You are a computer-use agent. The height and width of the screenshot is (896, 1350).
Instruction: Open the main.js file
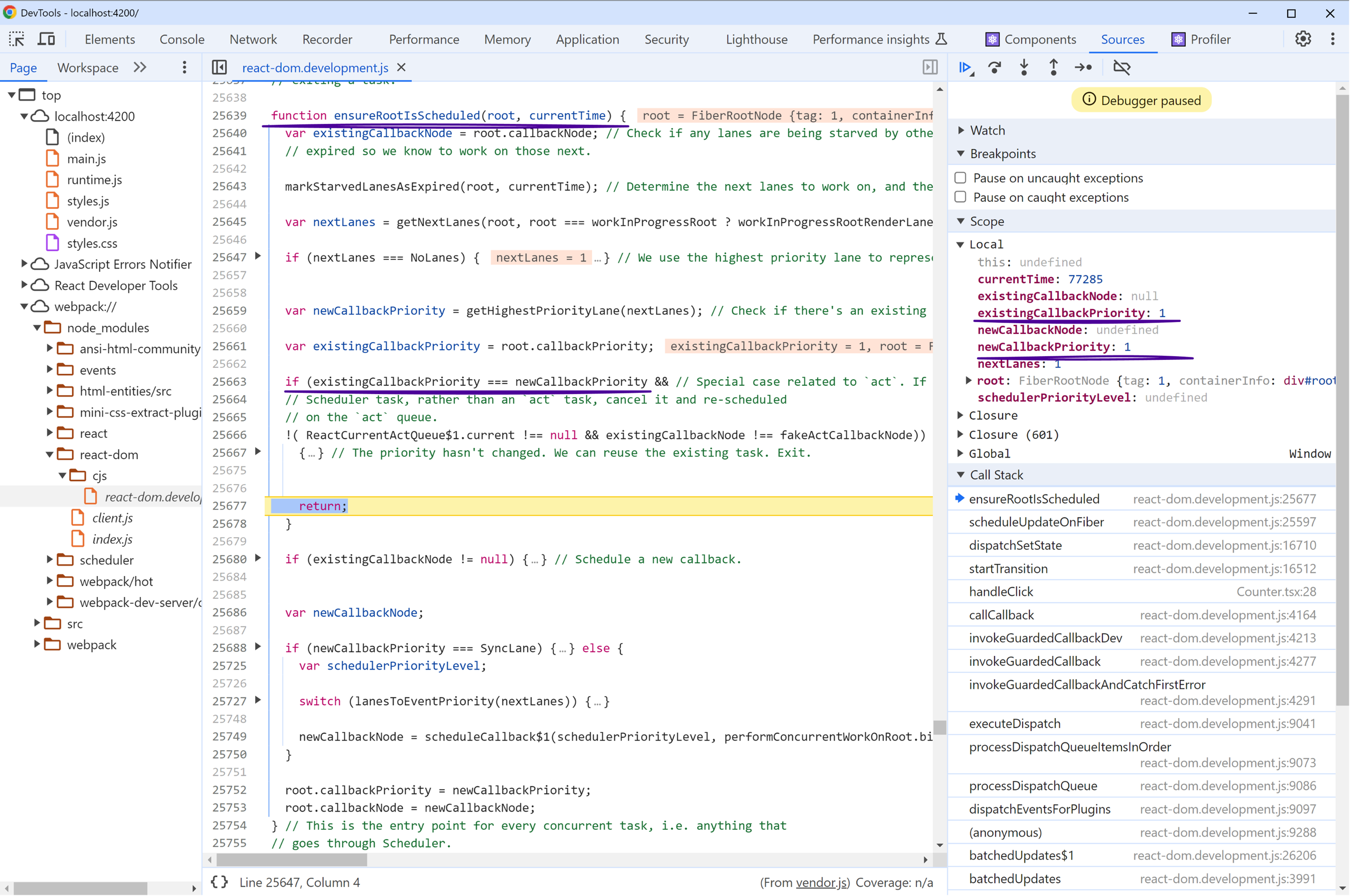pos(86,159)
